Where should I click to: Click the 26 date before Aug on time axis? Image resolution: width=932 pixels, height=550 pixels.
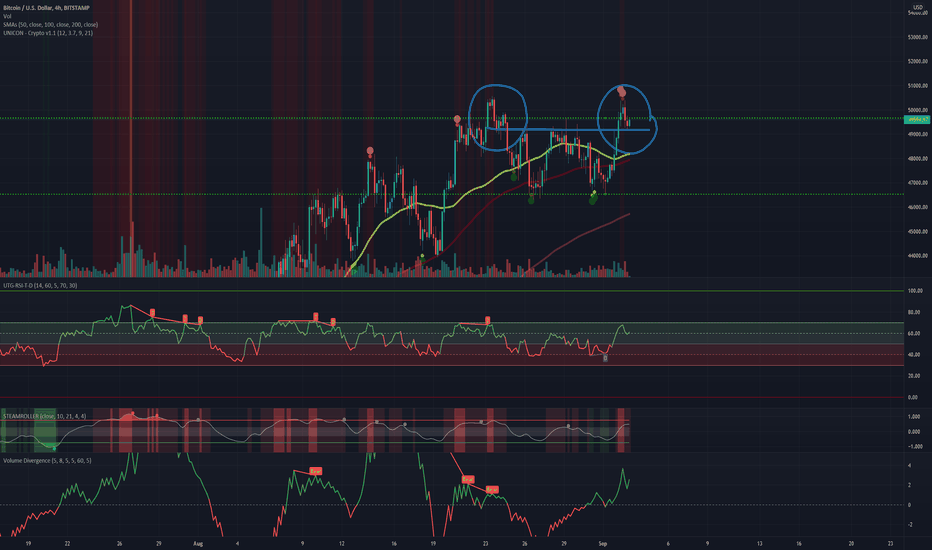coord(119,543)
